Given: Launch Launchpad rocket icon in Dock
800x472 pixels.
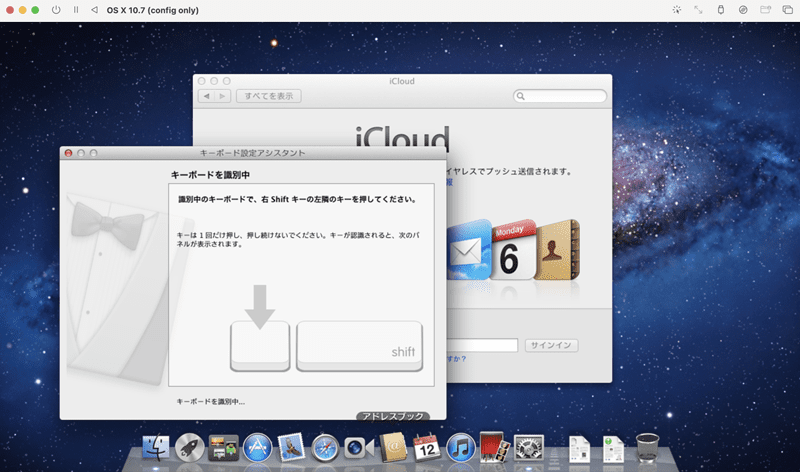Looking at the screenshot, I should tap(189, 448).
